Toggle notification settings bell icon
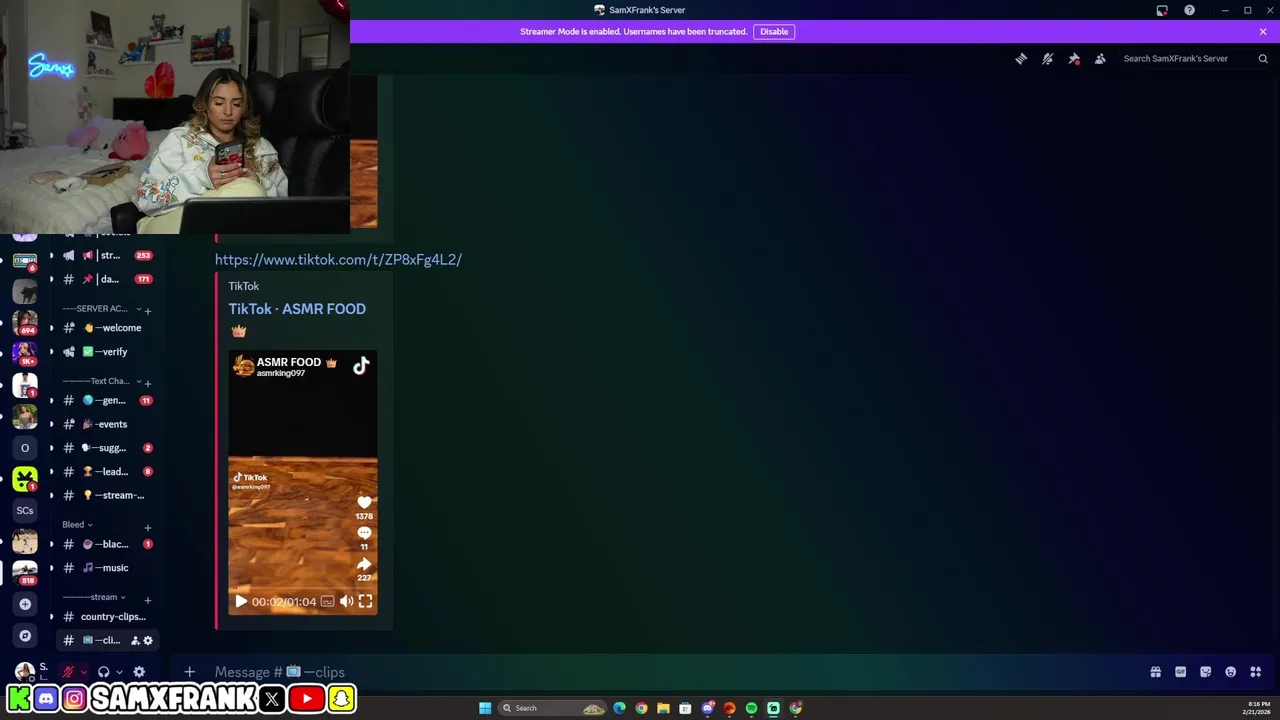Viewport: 1280px width, 720px height. [1047, 59]
